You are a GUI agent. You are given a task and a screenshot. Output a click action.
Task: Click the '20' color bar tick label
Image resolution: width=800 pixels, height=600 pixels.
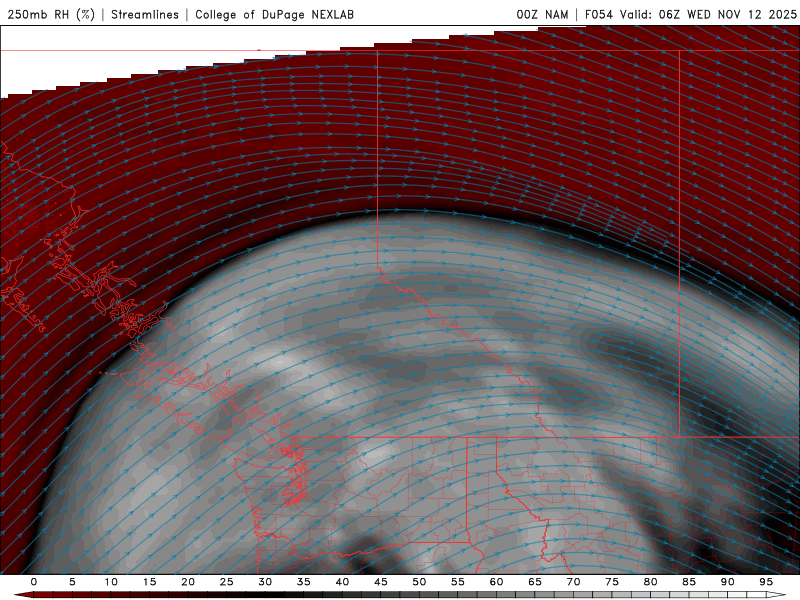188,582
